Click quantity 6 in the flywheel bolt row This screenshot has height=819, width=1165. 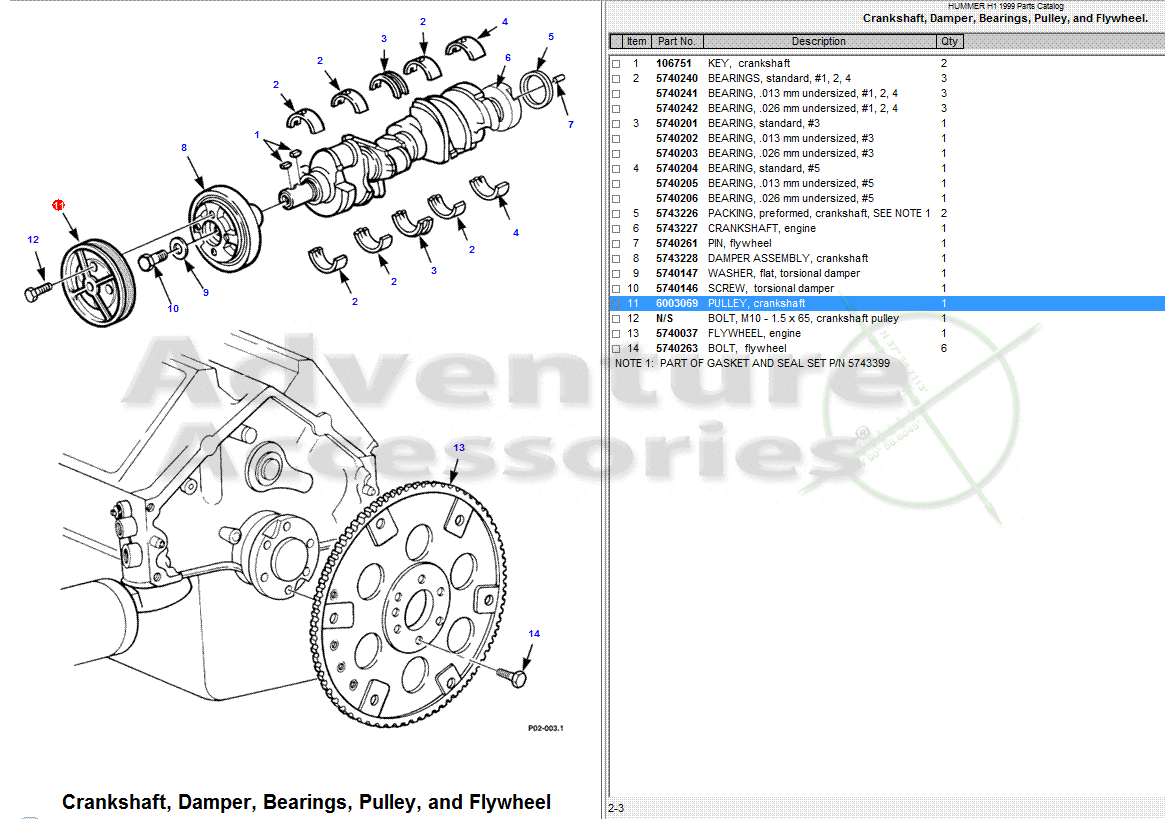944,348
